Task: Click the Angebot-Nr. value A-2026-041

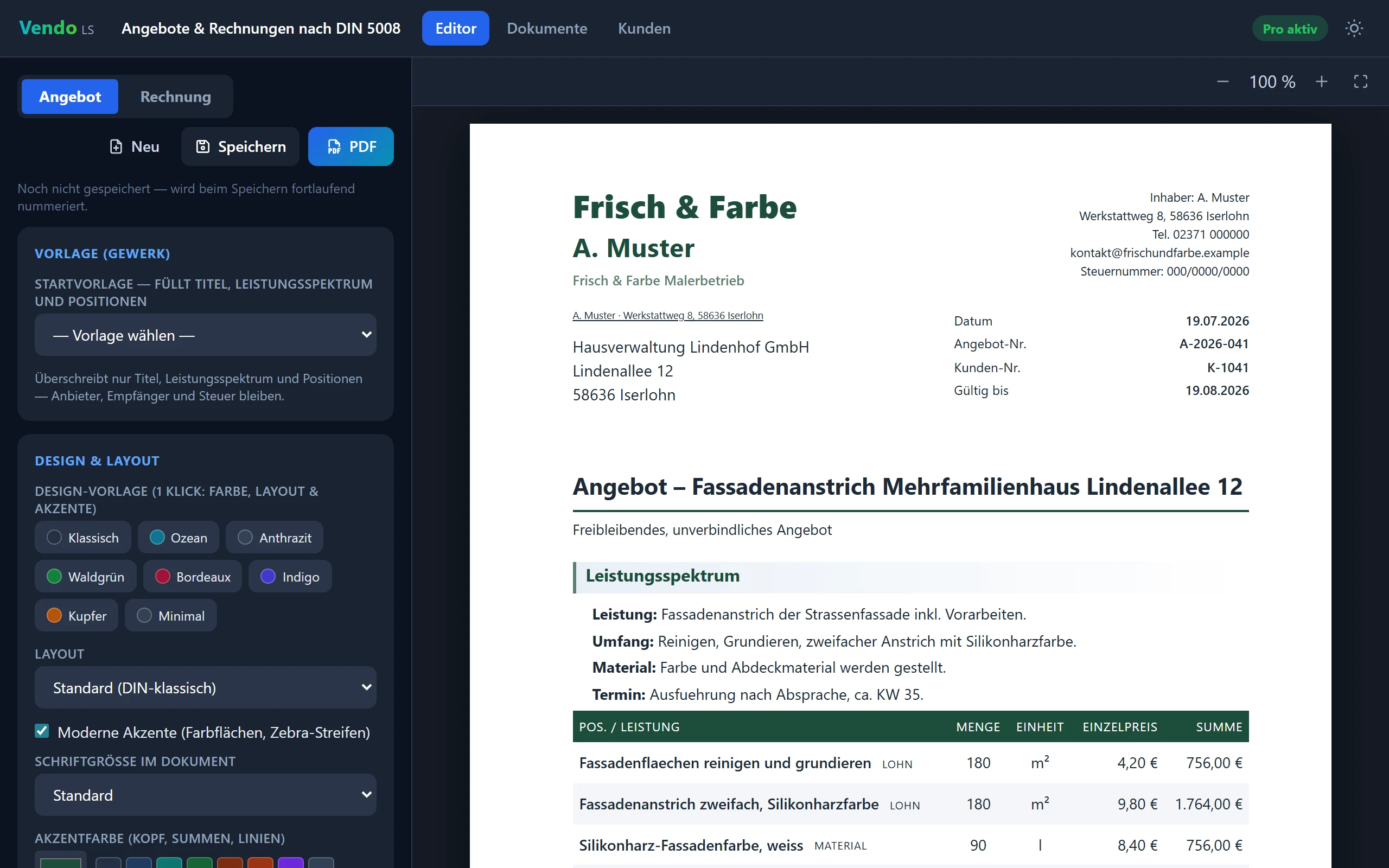Action: [x=1214, y=343]
